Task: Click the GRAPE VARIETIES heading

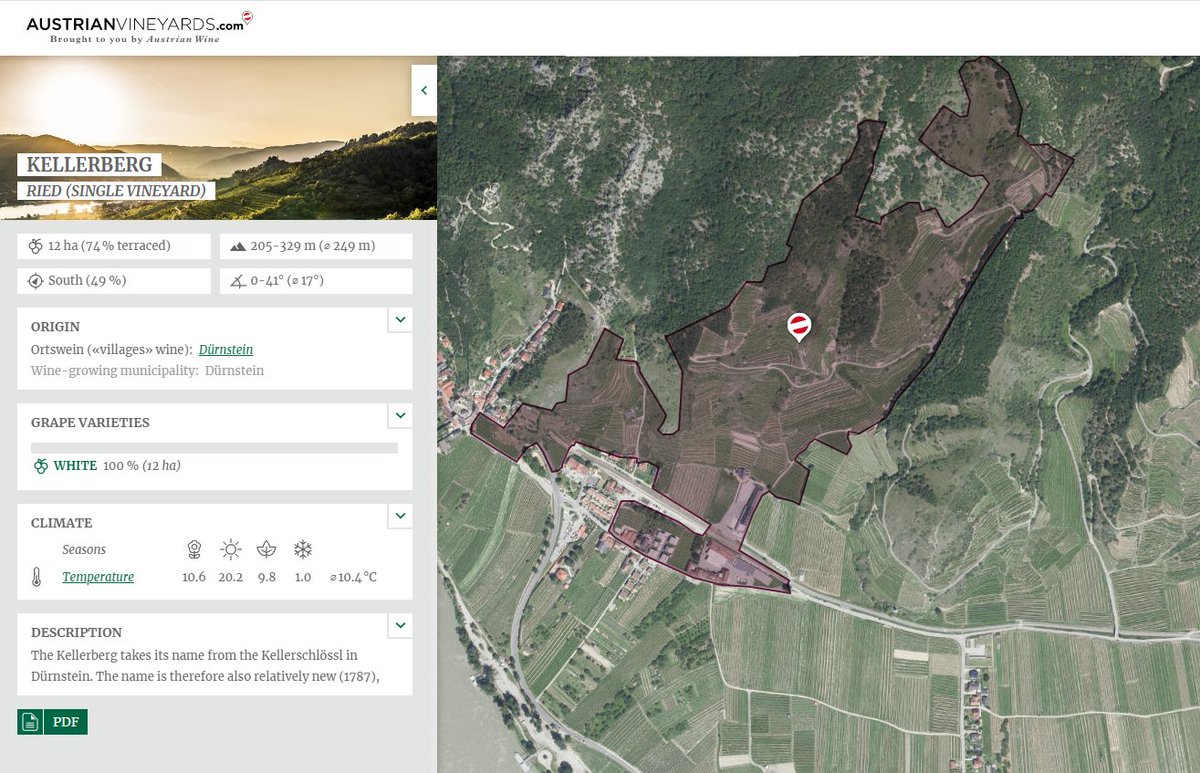Action: pyautogui.click(x=90, y=422)
